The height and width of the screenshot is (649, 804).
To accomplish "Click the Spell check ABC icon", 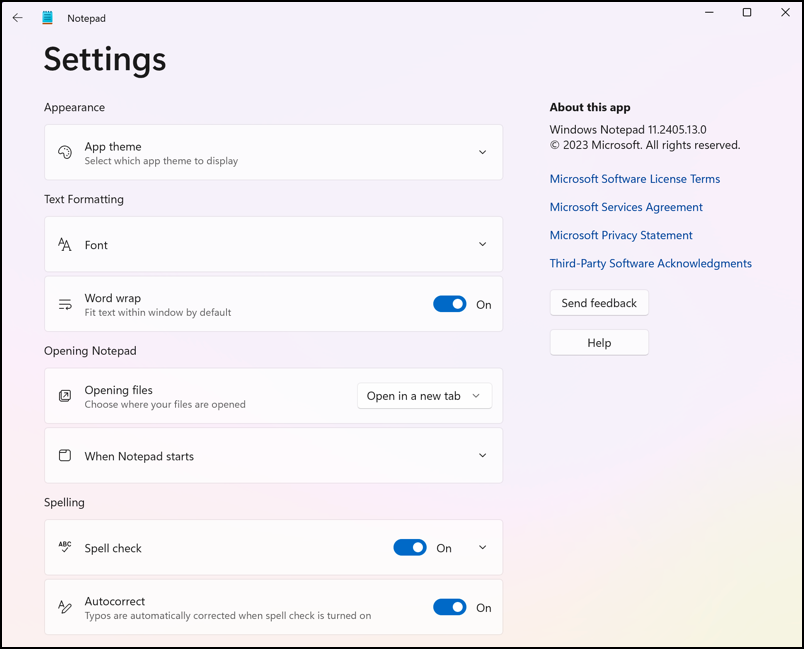I will 65,546.
